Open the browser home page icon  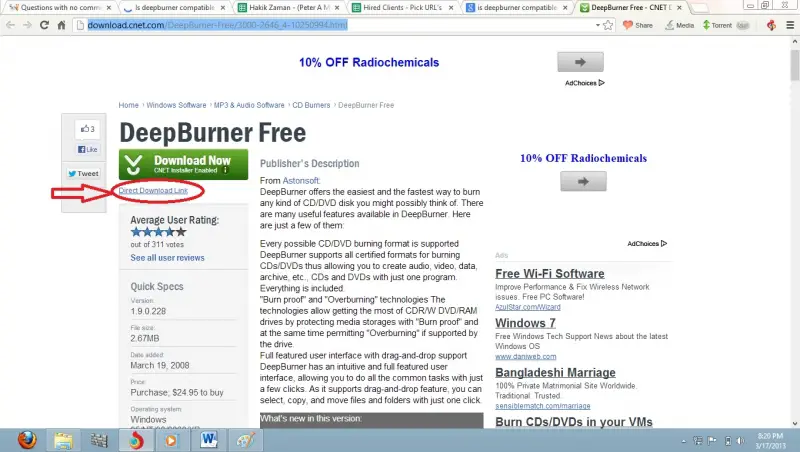click(x=61, y=25)
